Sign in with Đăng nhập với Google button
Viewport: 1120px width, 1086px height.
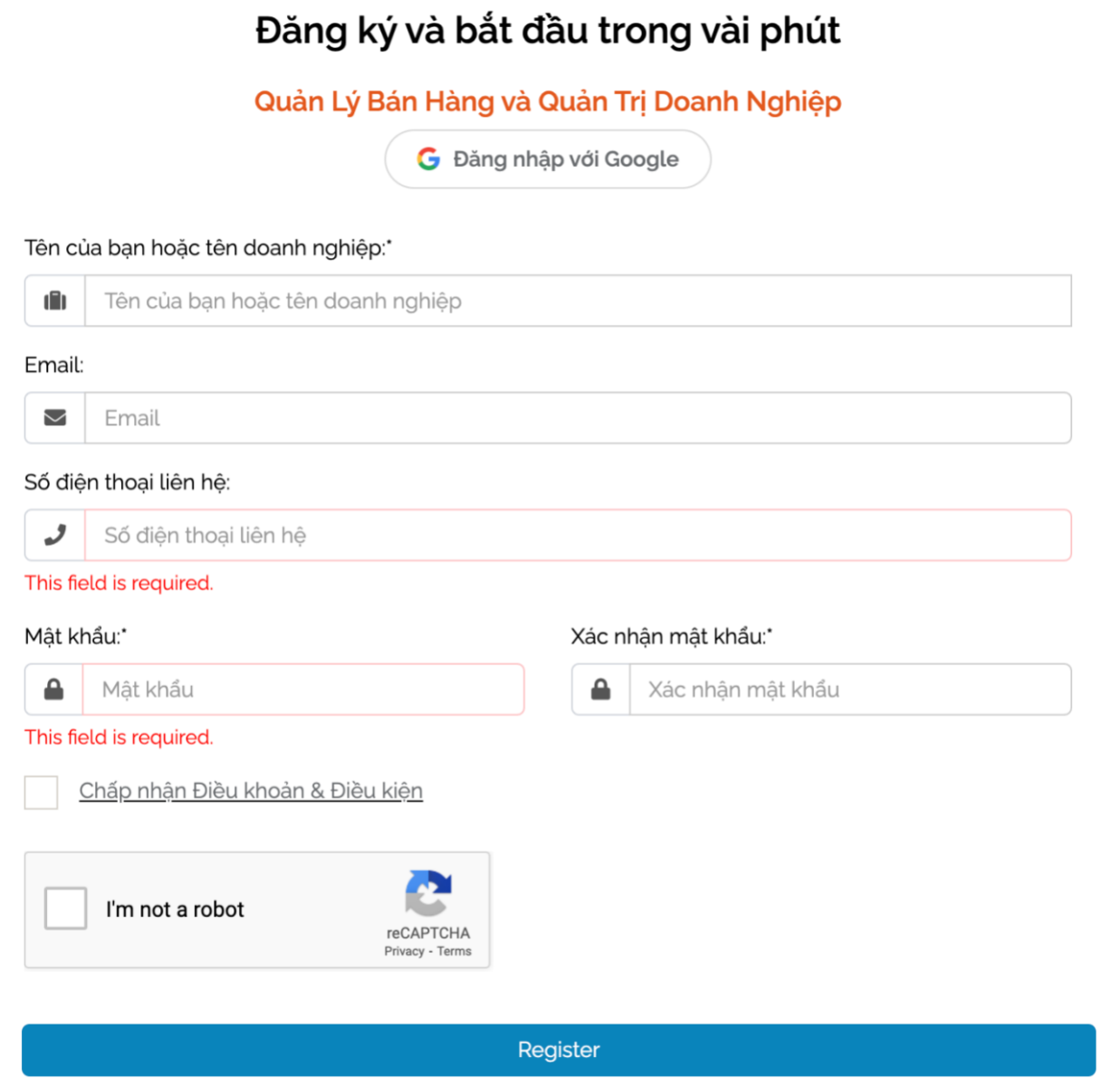tap(548, 159)
